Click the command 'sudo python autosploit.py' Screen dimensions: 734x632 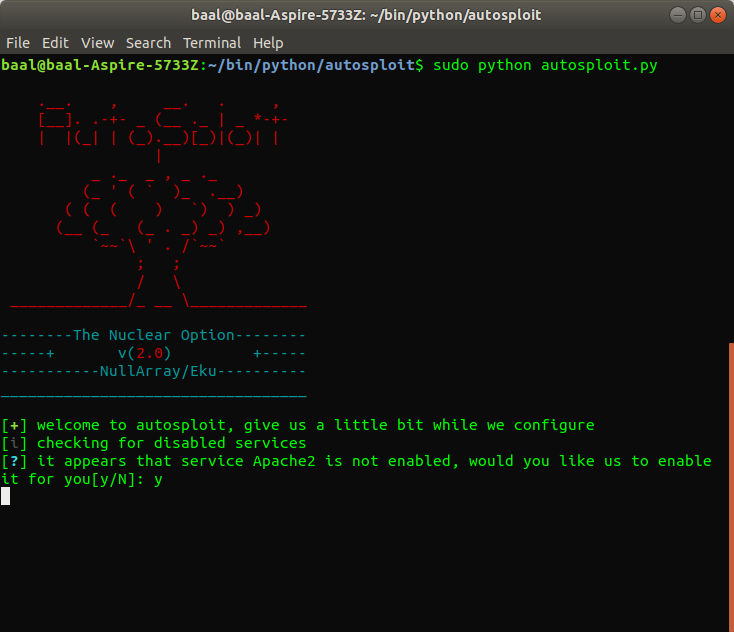coord(545,65)
